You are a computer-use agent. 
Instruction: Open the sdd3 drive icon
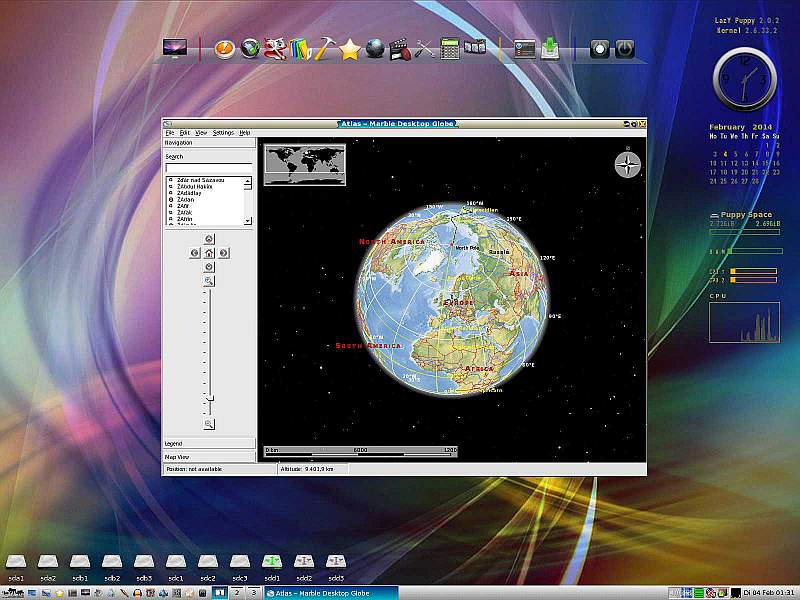[x=336, y=562]
